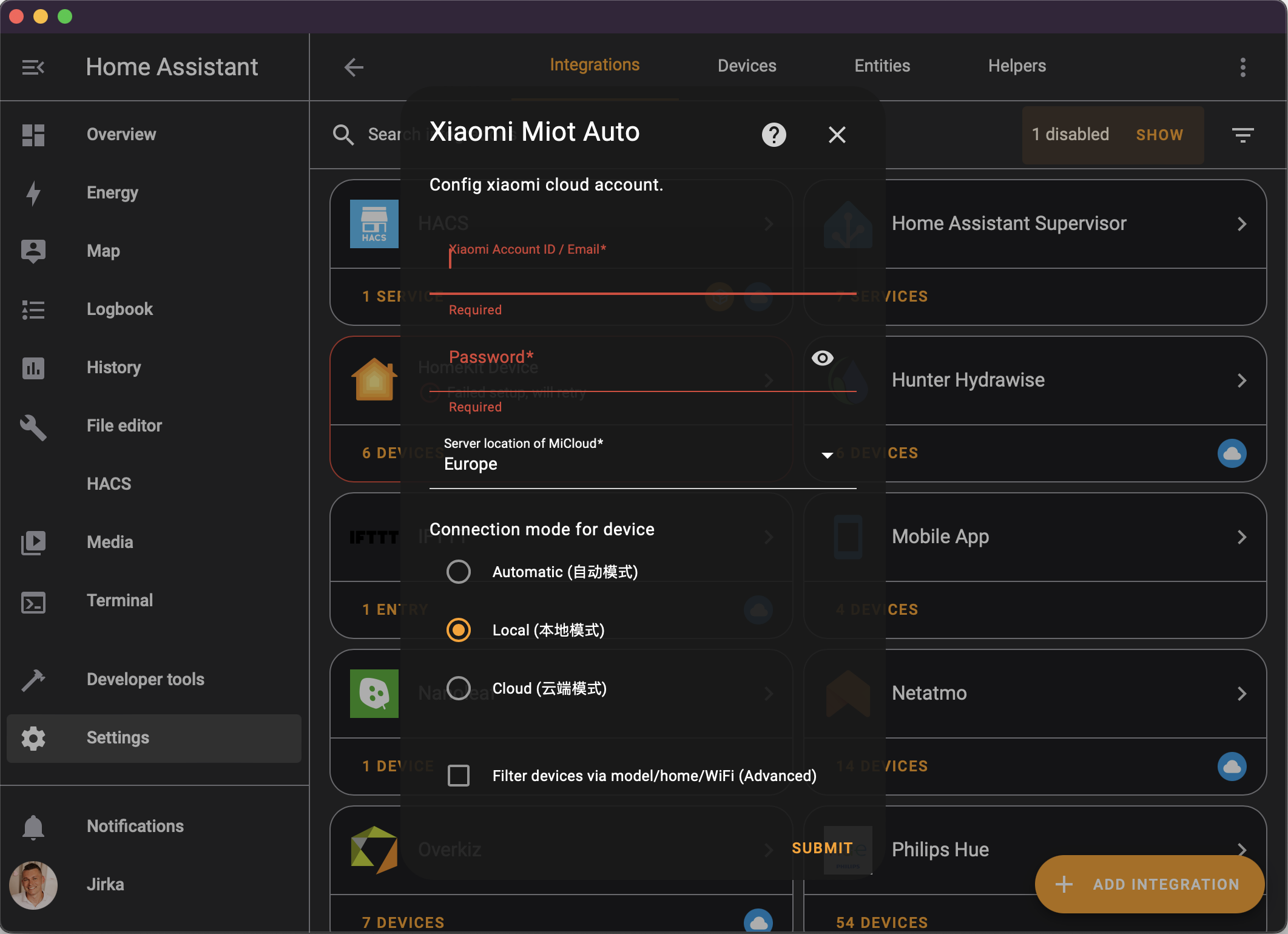Viewport: 1288px width, 934px height.
Task: Expand Mobile App chevron
Action: pos(1241,536)
